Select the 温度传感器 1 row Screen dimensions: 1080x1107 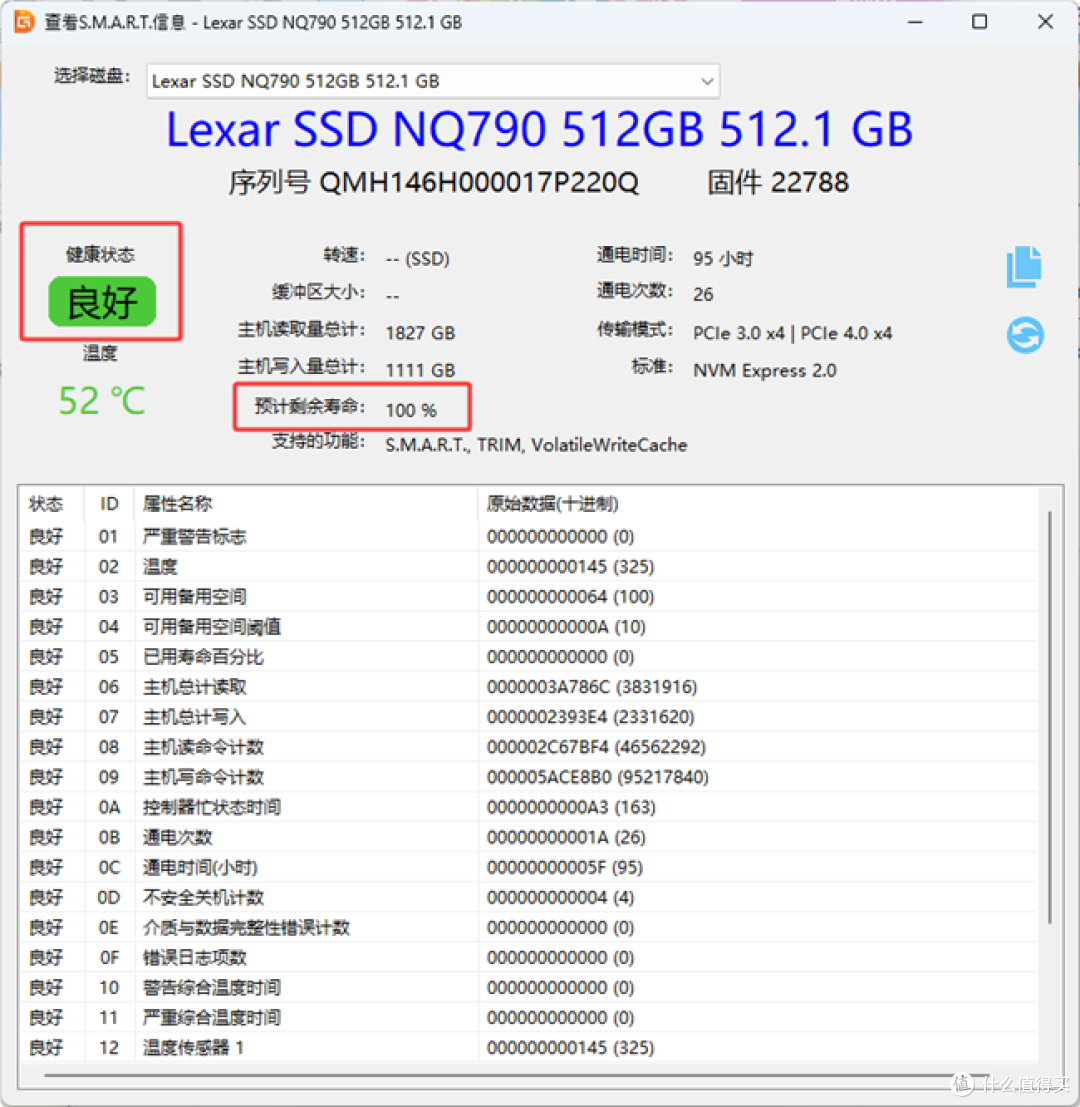pyautogui.click(x=528, y=1048)
